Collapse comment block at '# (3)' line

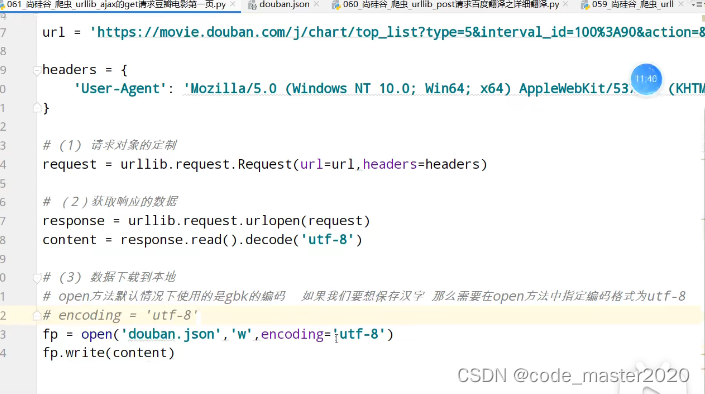click(37, 278)
